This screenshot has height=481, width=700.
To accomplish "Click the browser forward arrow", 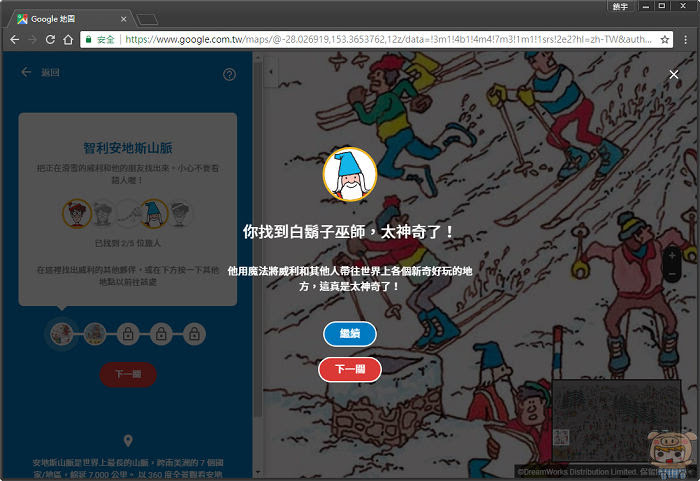I will click(32, 40).
